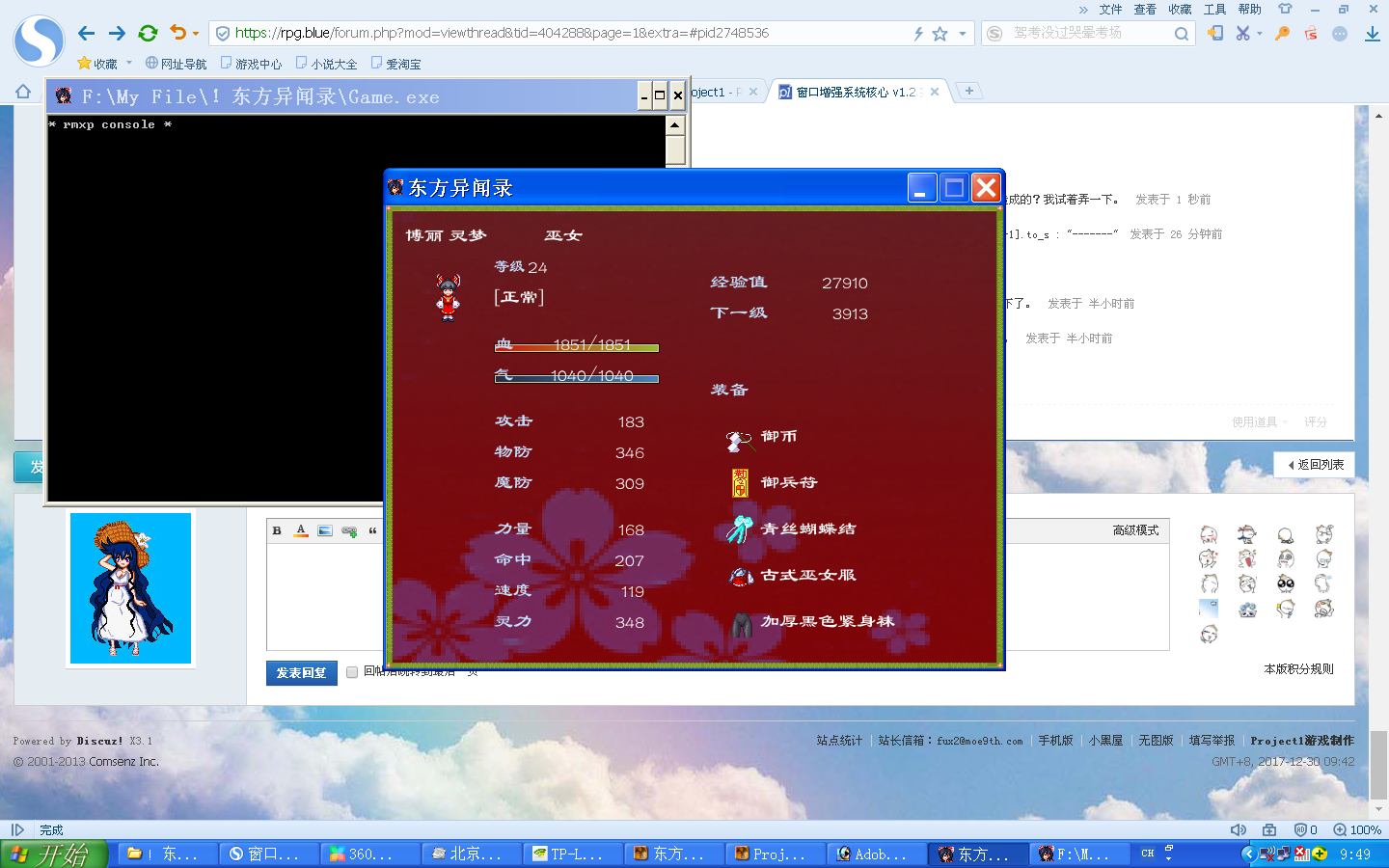The height and width of the screenshot is (868, 1389).
Task: Open the 查看 menu
Action: [x=1145, y=10]
